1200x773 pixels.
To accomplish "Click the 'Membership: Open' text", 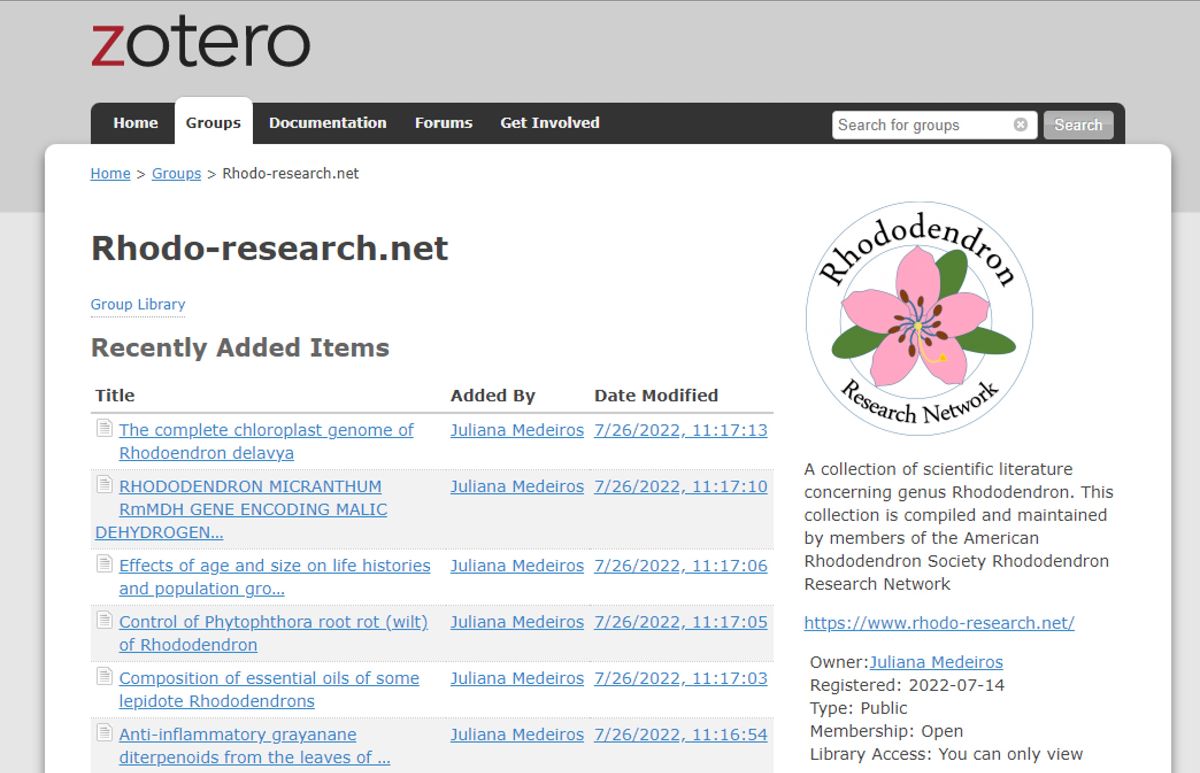I will coord(887,731).
